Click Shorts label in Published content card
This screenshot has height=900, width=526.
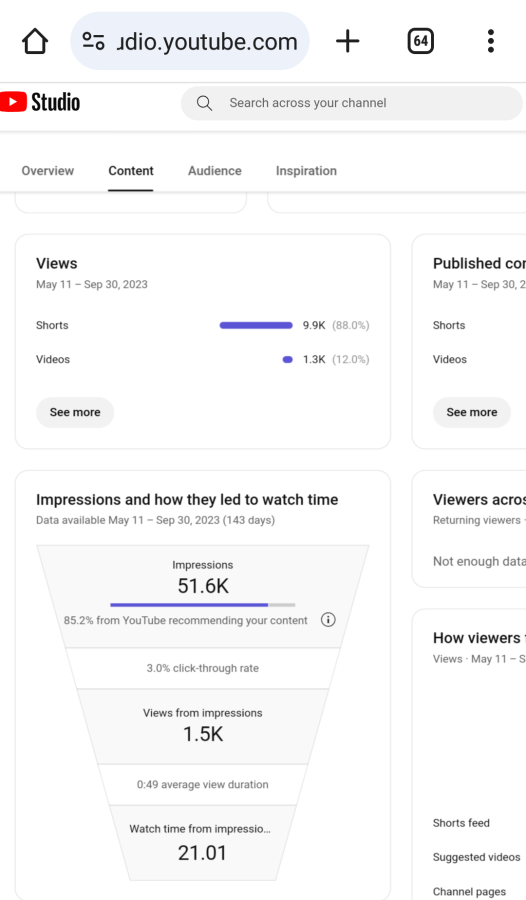[x=449, y=325]
